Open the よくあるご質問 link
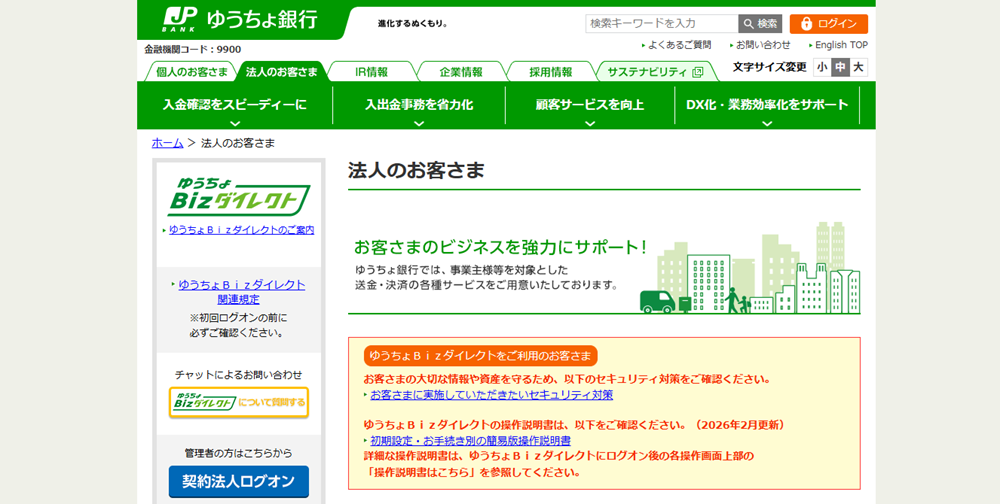 tap(679, 45)
